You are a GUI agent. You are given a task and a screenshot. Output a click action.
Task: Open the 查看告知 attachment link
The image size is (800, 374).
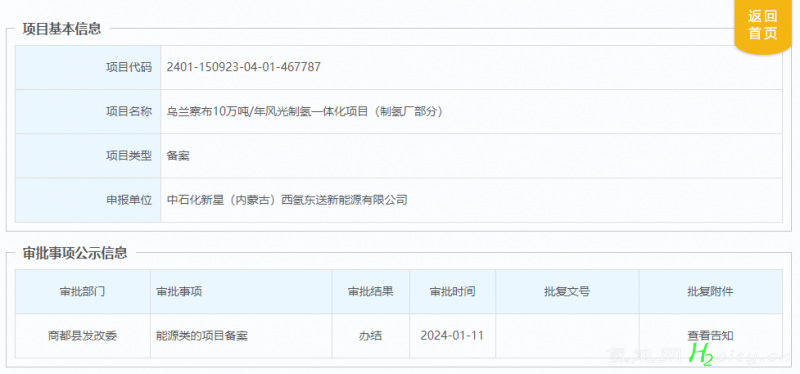click(710, 336)
